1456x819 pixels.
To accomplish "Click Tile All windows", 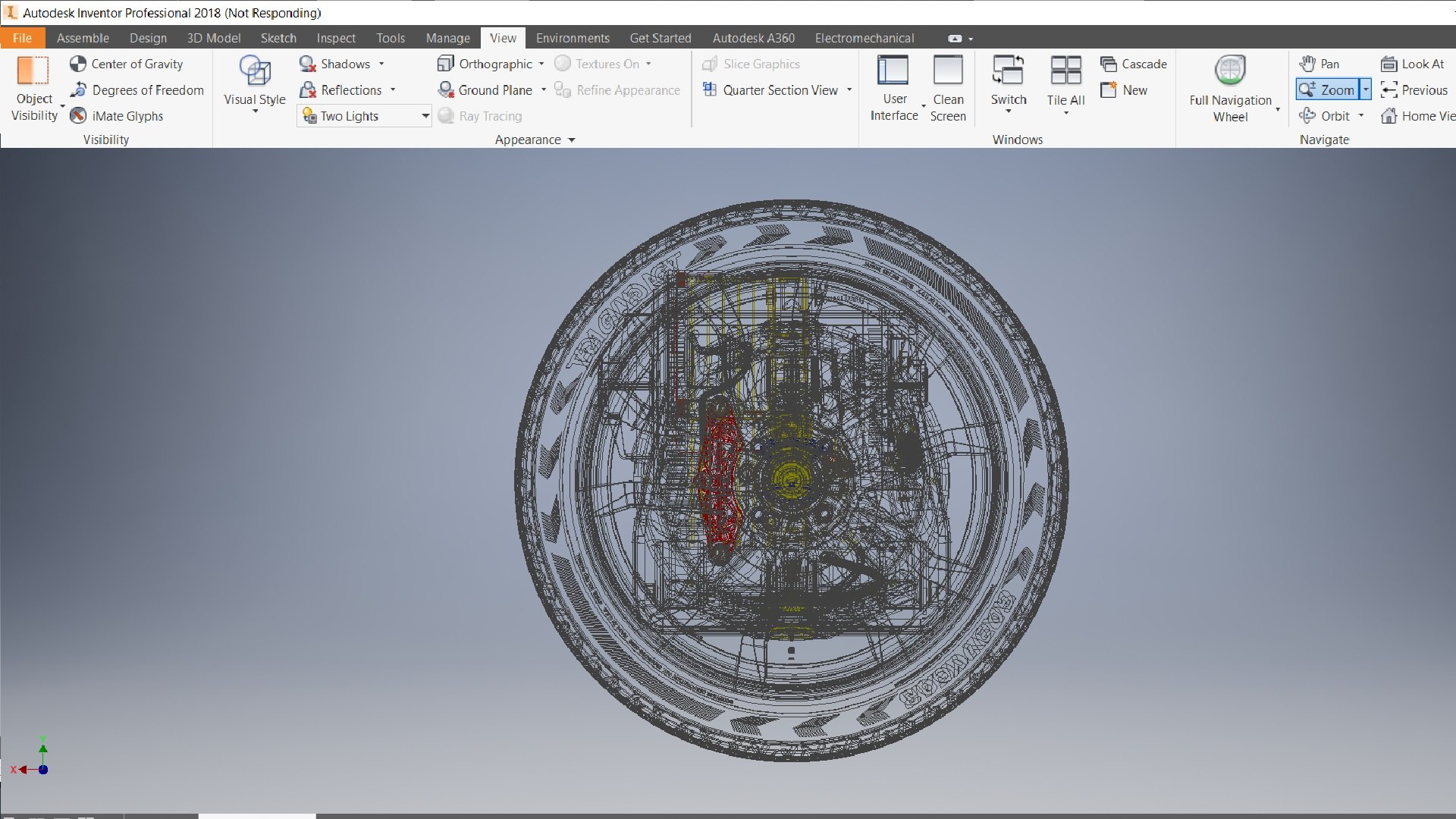I will click(1066, 85).
